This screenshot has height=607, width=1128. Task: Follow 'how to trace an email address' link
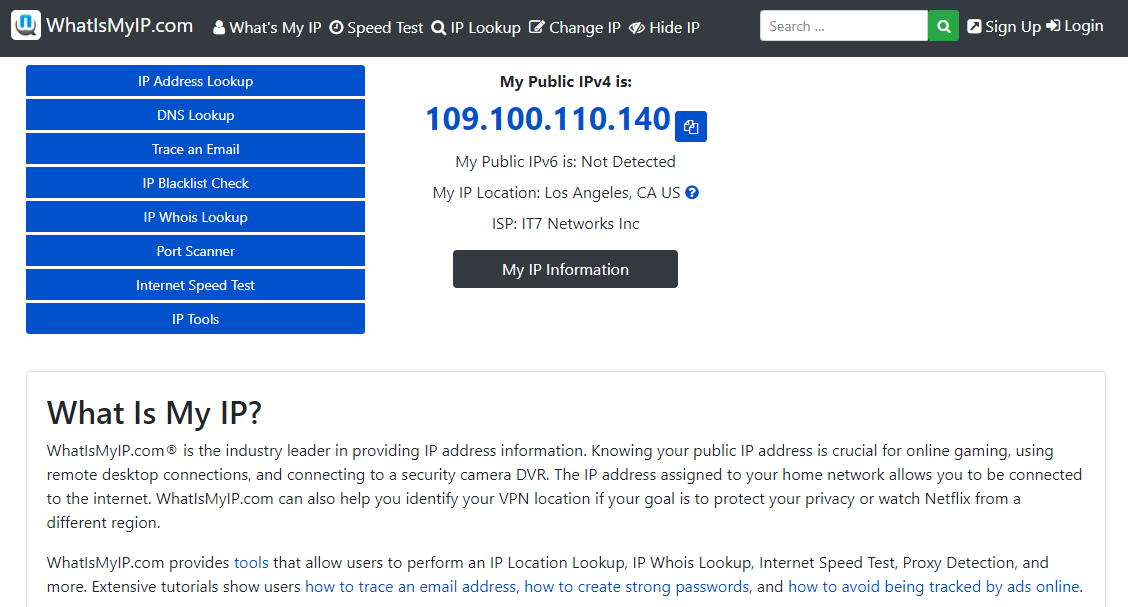411,587
